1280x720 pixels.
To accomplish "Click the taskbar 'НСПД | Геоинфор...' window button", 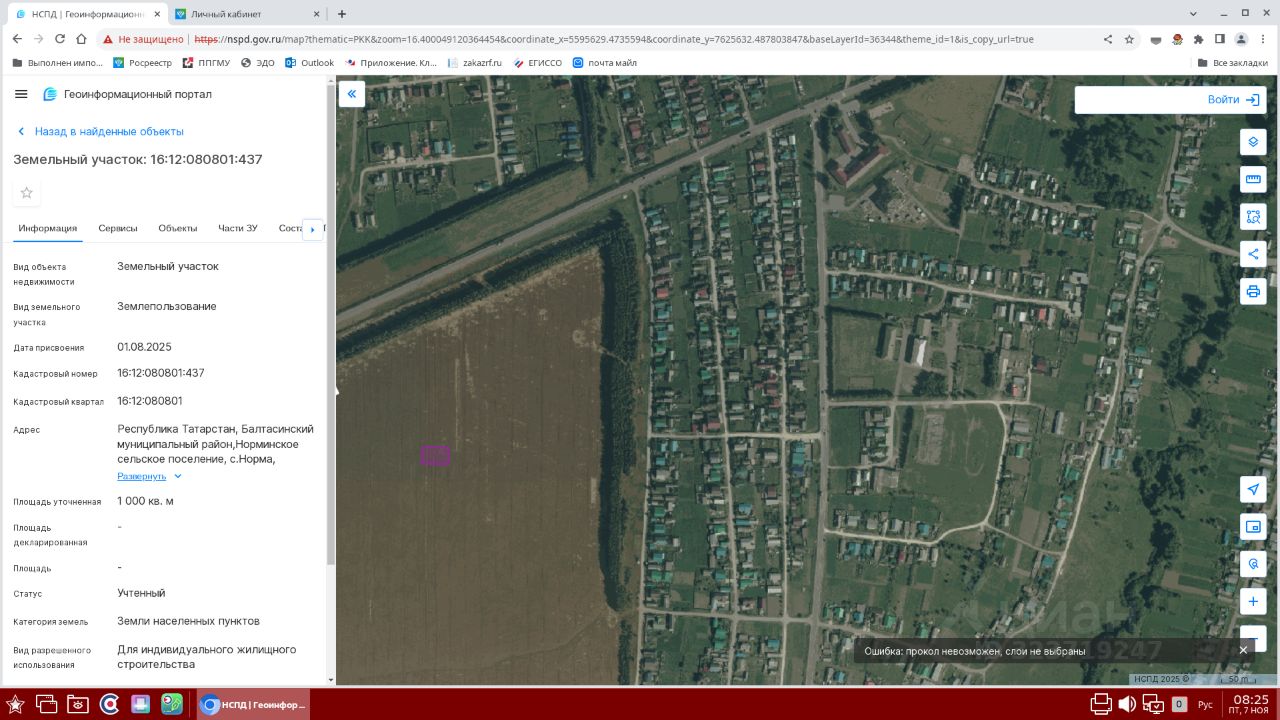I will point(255,704).
